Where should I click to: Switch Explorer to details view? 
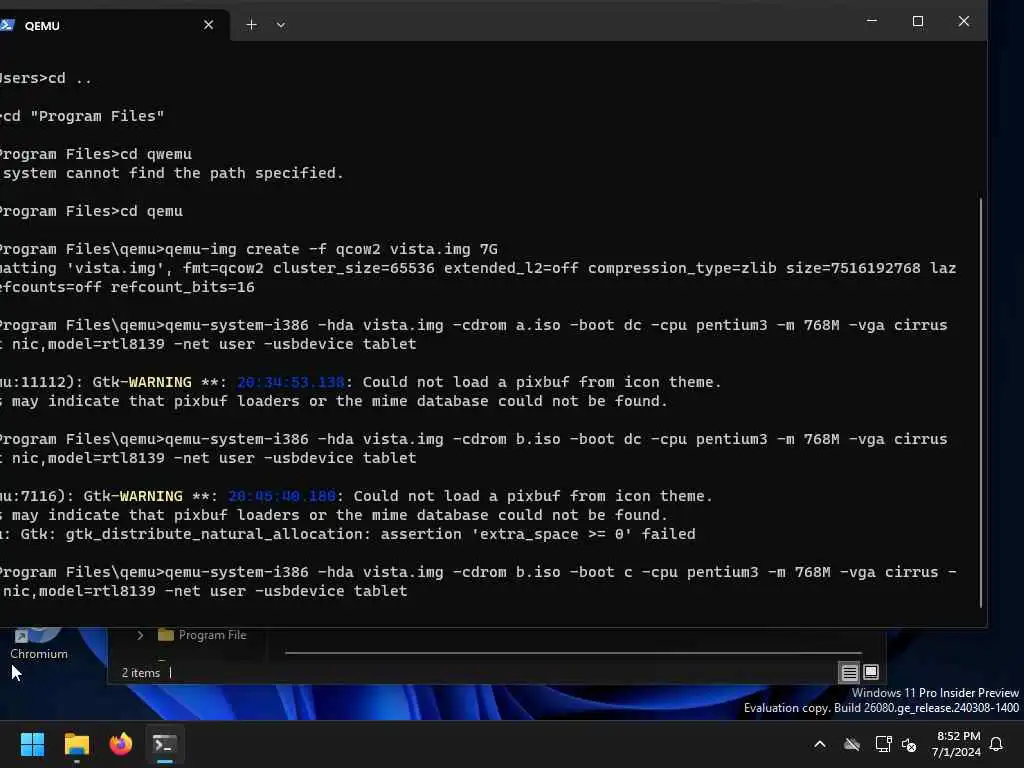[x=849, y=672]
